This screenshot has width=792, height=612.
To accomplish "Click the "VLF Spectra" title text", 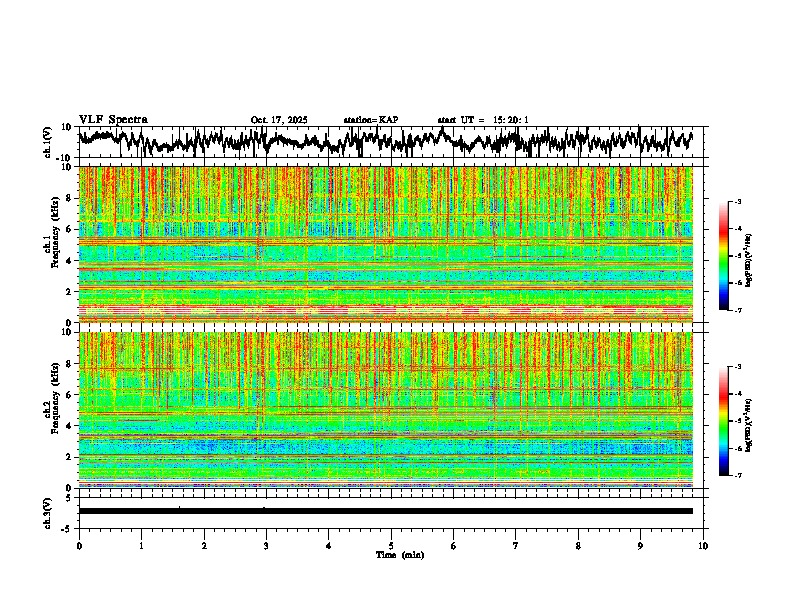I will (113, 119).
